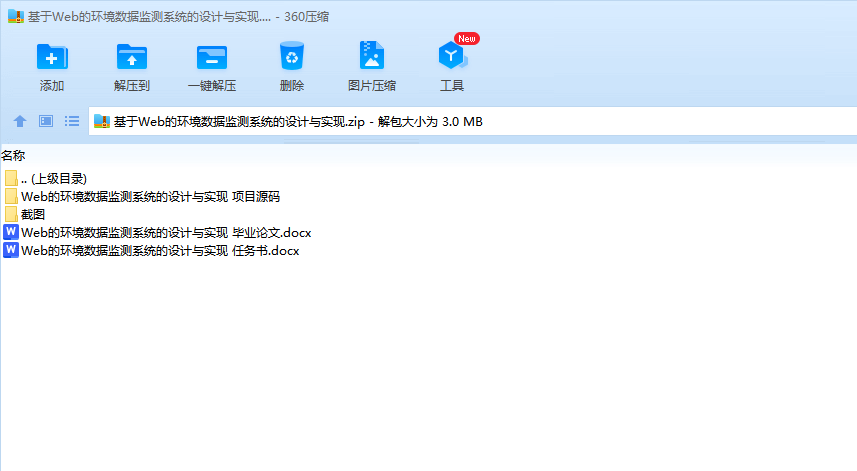Image resolution: width=857 pixels, height=471 pixels.
Task: Select the '.. (上级目录)' row text
Action: click(54, 179)
